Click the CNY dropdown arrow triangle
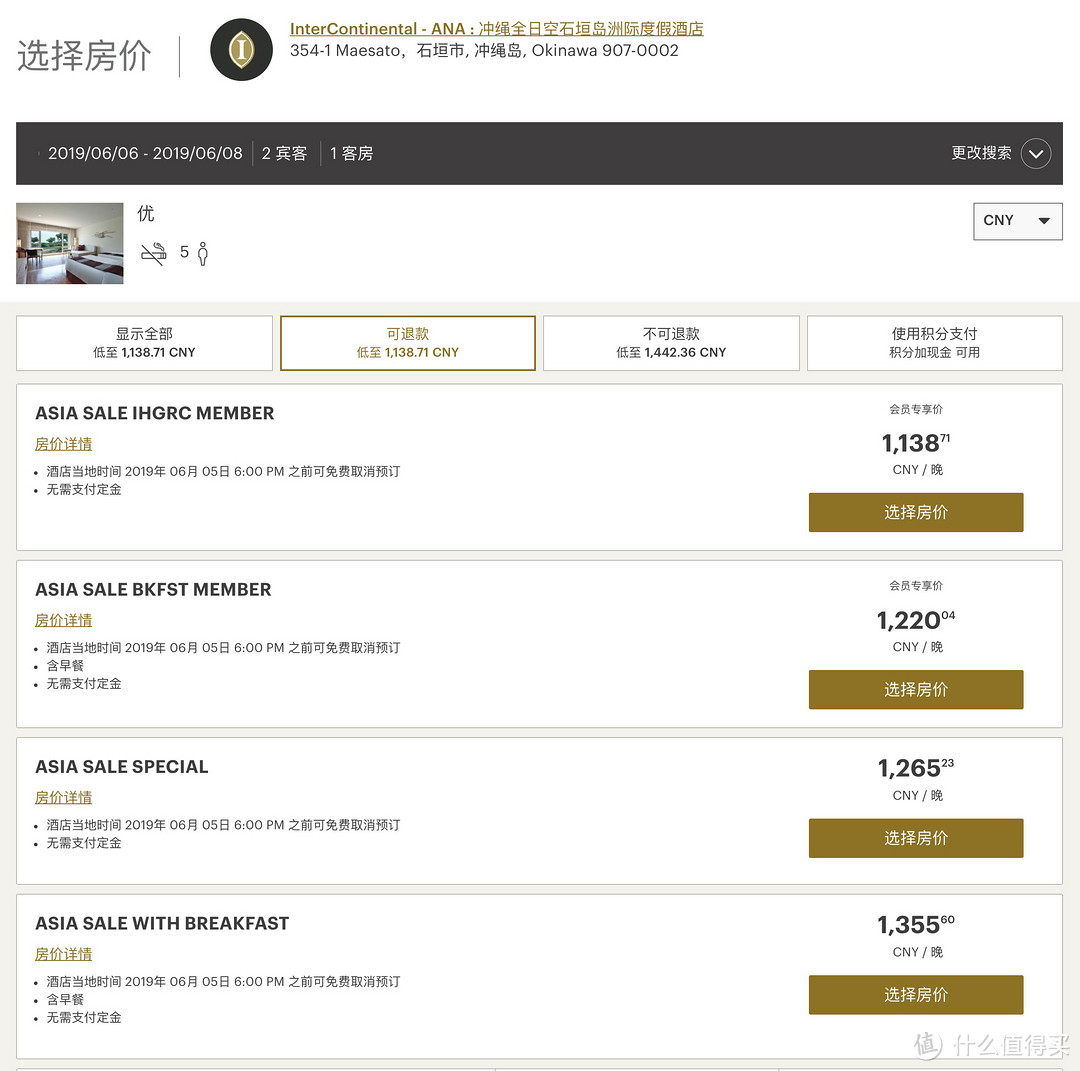 (x=1044, y=221)
